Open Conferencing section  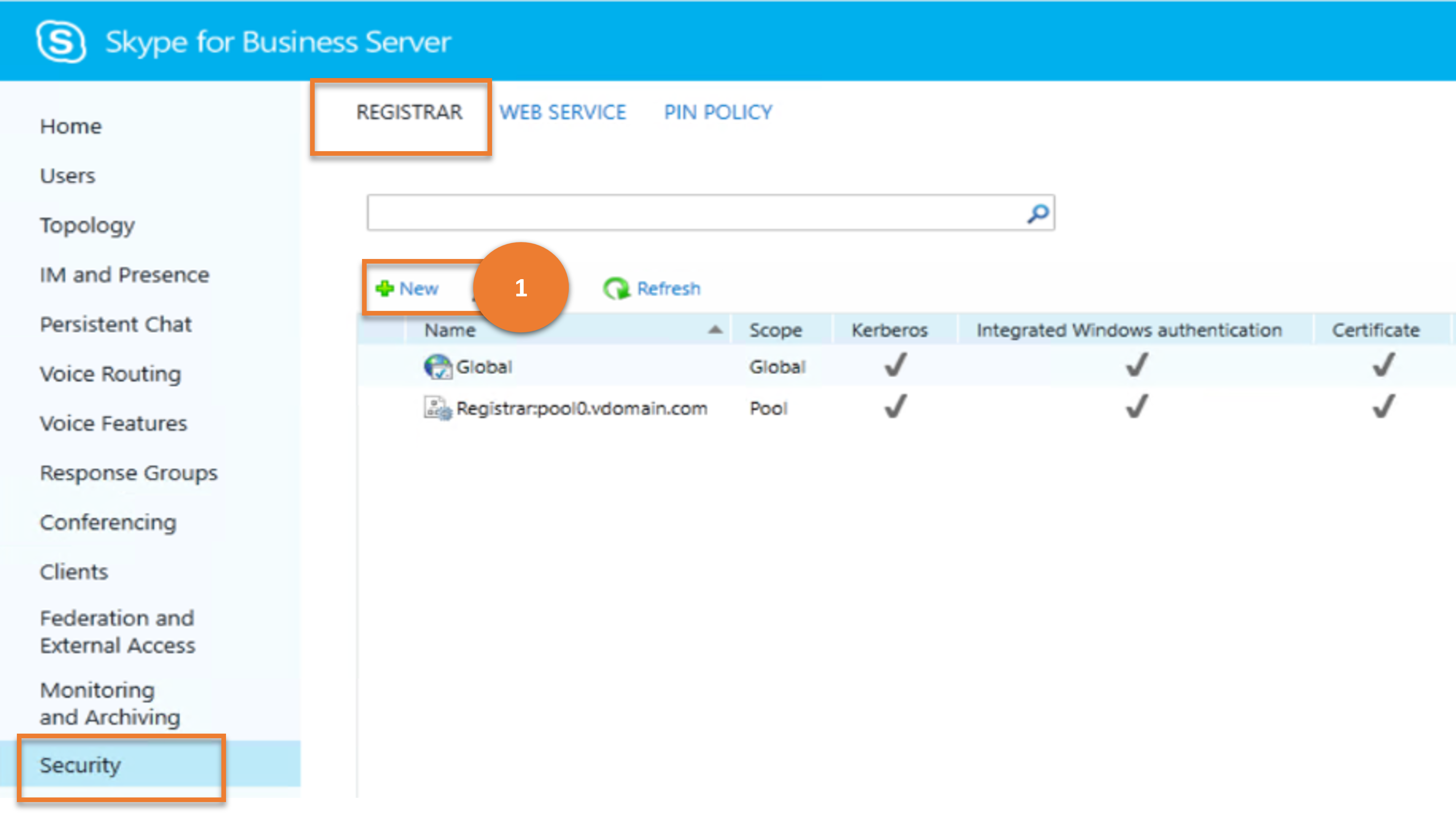(108, 523)
